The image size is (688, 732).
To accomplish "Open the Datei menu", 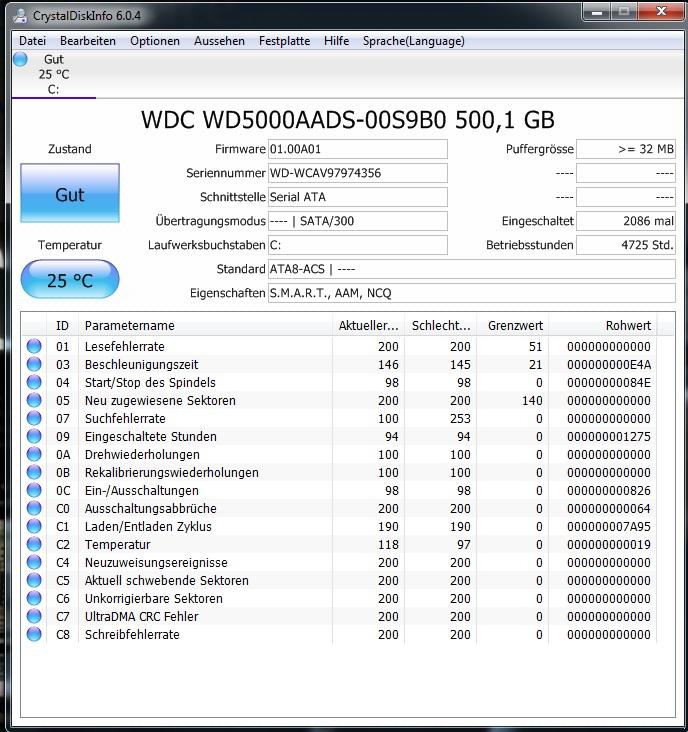I will [x=32, y=41].
